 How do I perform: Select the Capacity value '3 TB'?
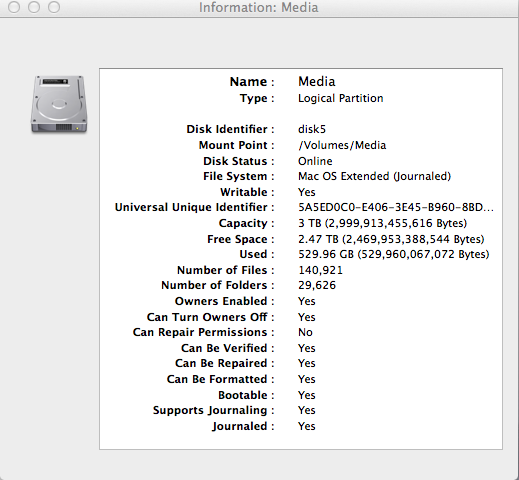click(383, 223)
